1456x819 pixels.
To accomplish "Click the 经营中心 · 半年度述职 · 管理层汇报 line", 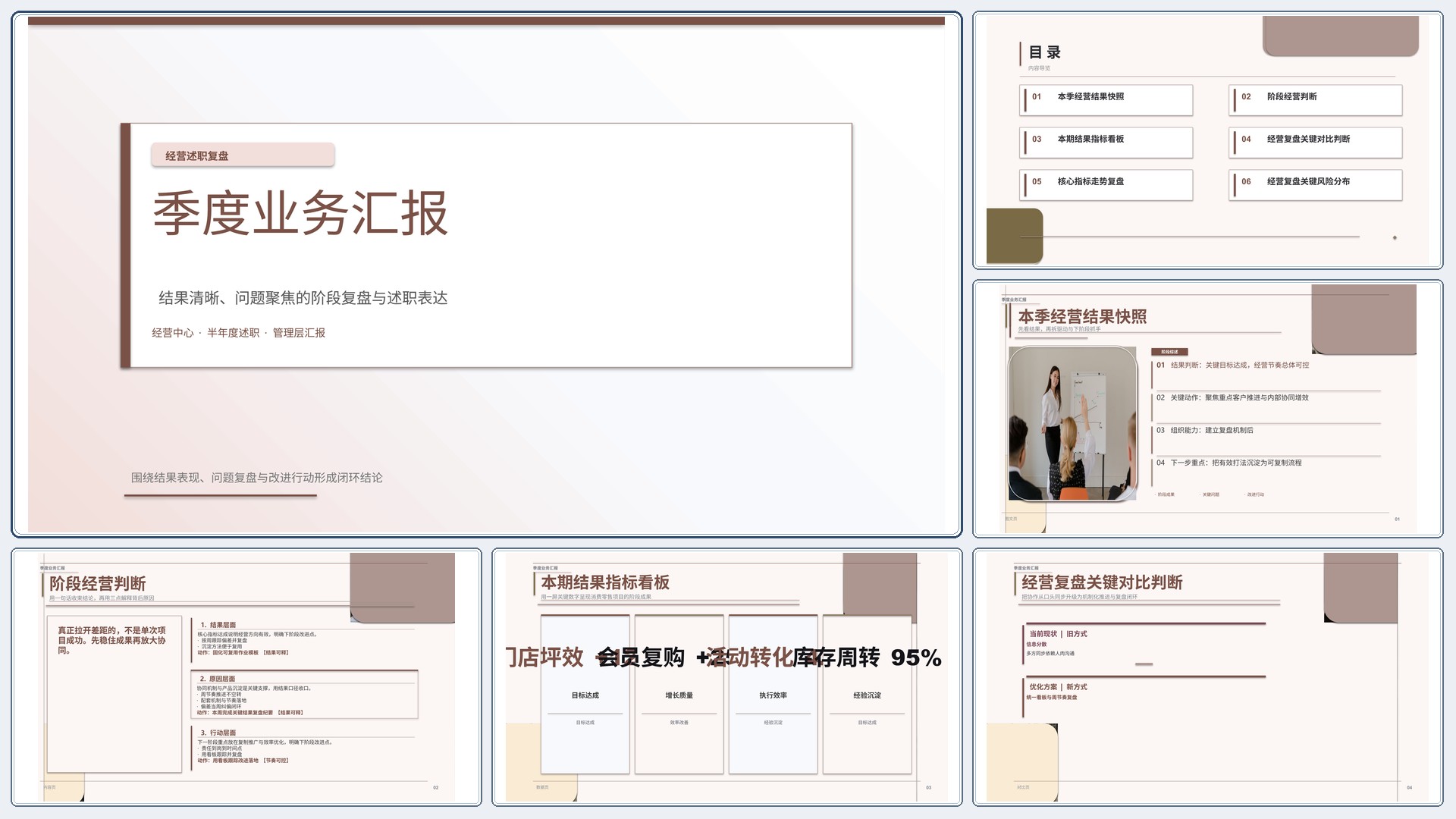I will coord(238,333).
